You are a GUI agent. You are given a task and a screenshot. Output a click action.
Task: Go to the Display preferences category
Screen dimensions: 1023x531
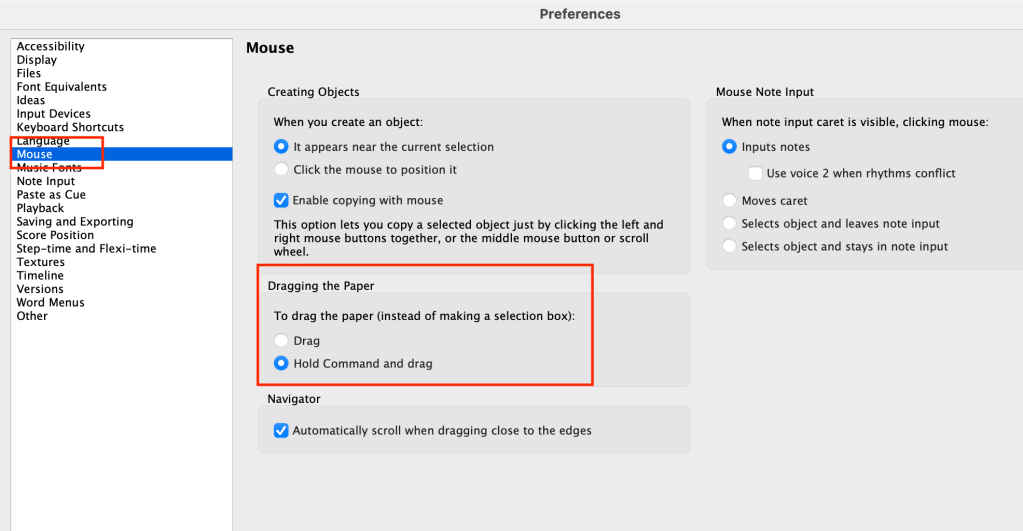point(37,60)
